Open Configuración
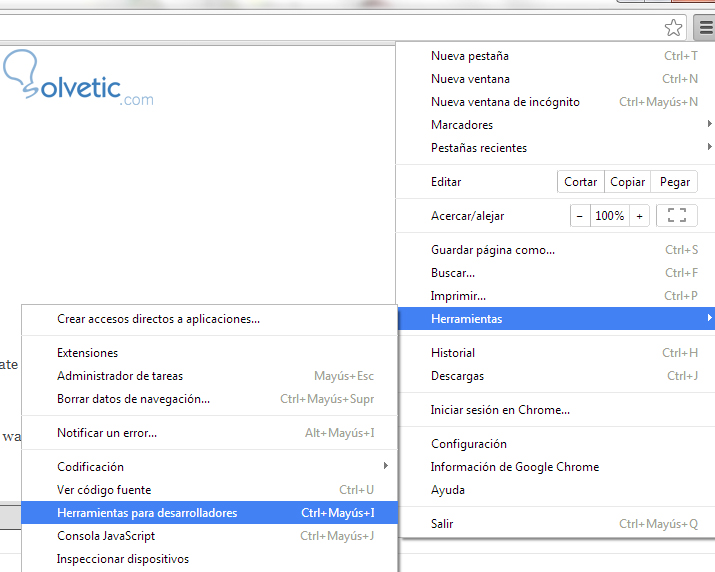 point(556,444)
